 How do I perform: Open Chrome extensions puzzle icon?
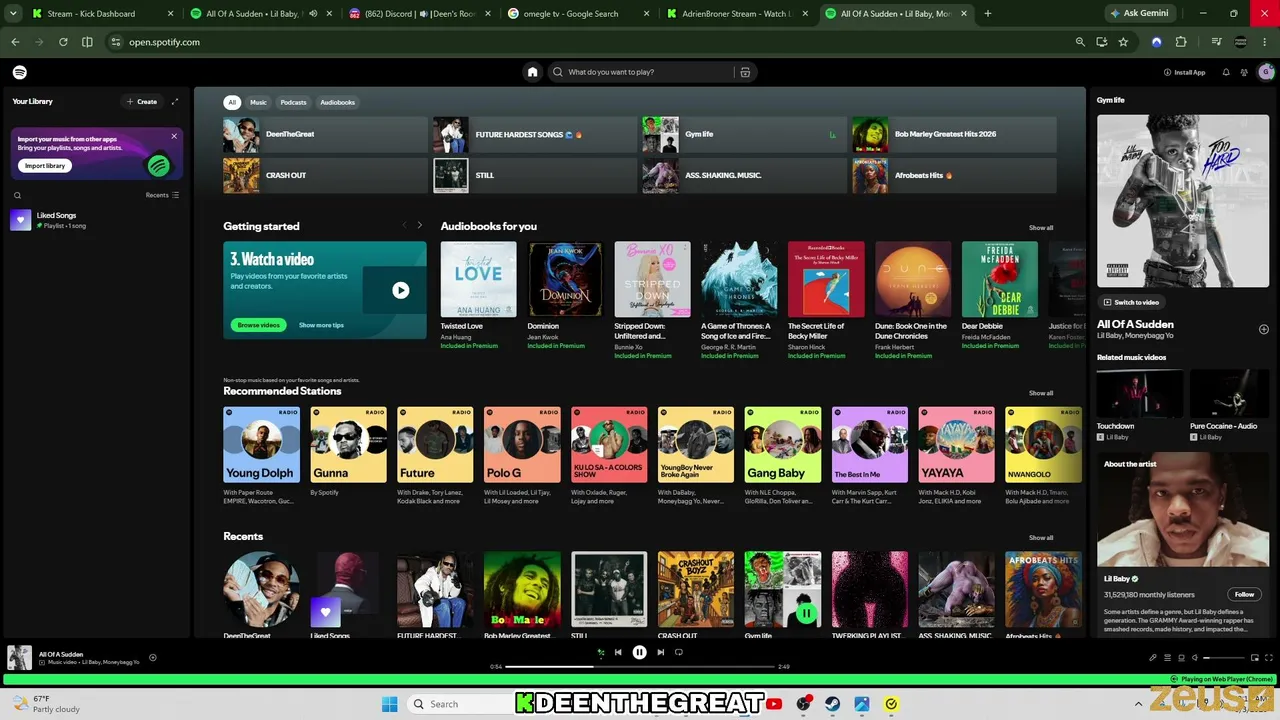coord(1181,42)
